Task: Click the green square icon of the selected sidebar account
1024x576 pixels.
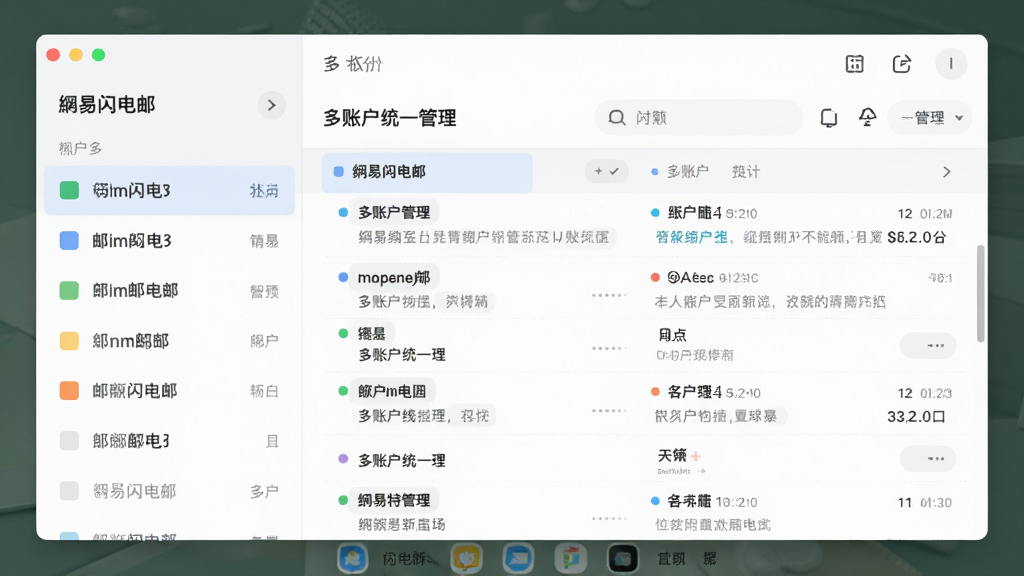Action: coord(69,190)
